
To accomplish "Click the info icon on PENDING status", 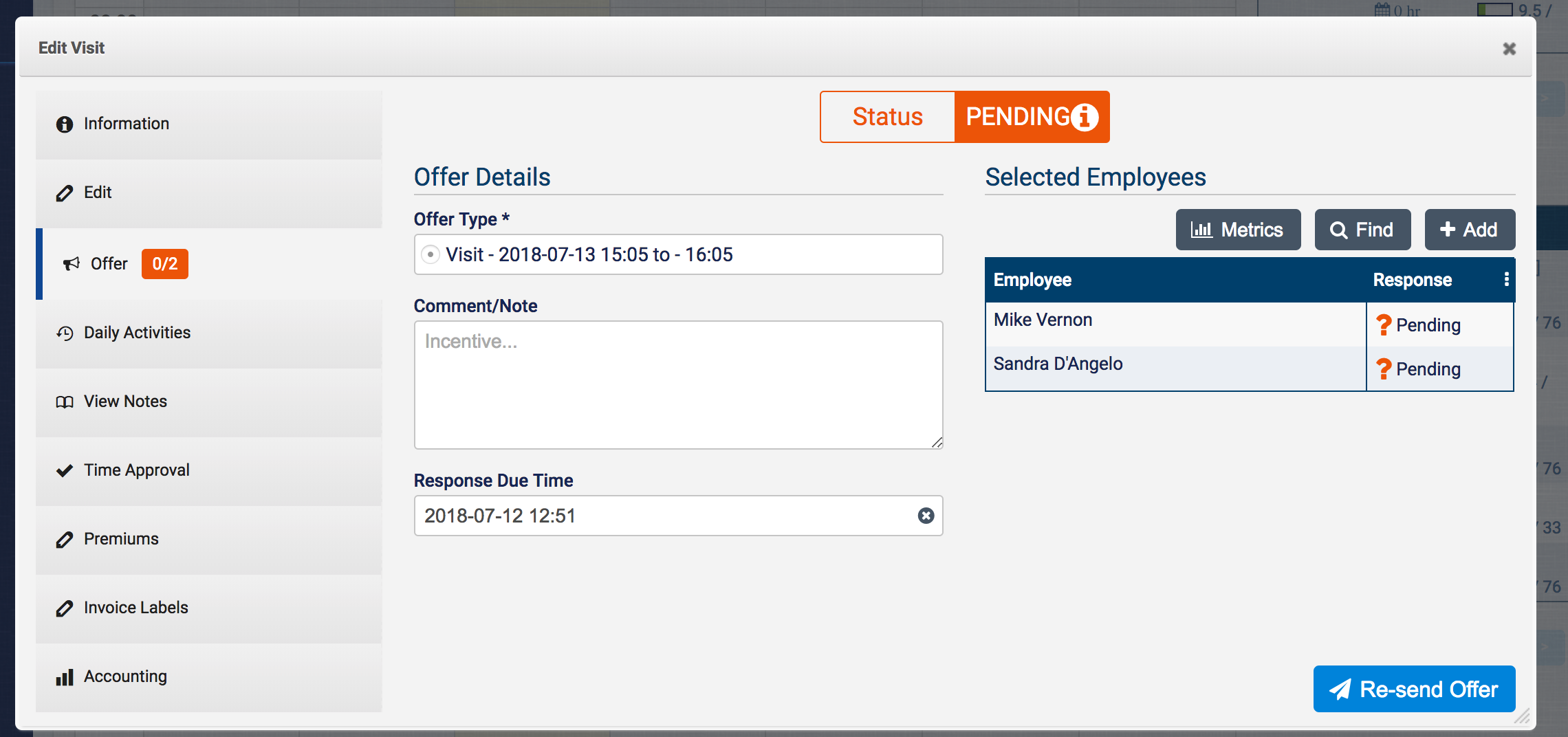I will coord(1085,117).
